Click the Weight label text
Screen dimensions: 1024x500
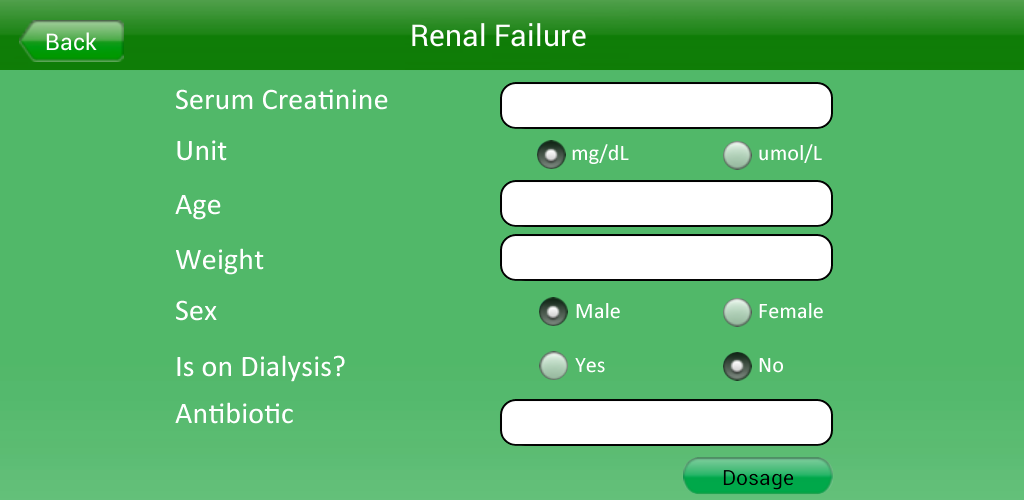tap(219, 260)
